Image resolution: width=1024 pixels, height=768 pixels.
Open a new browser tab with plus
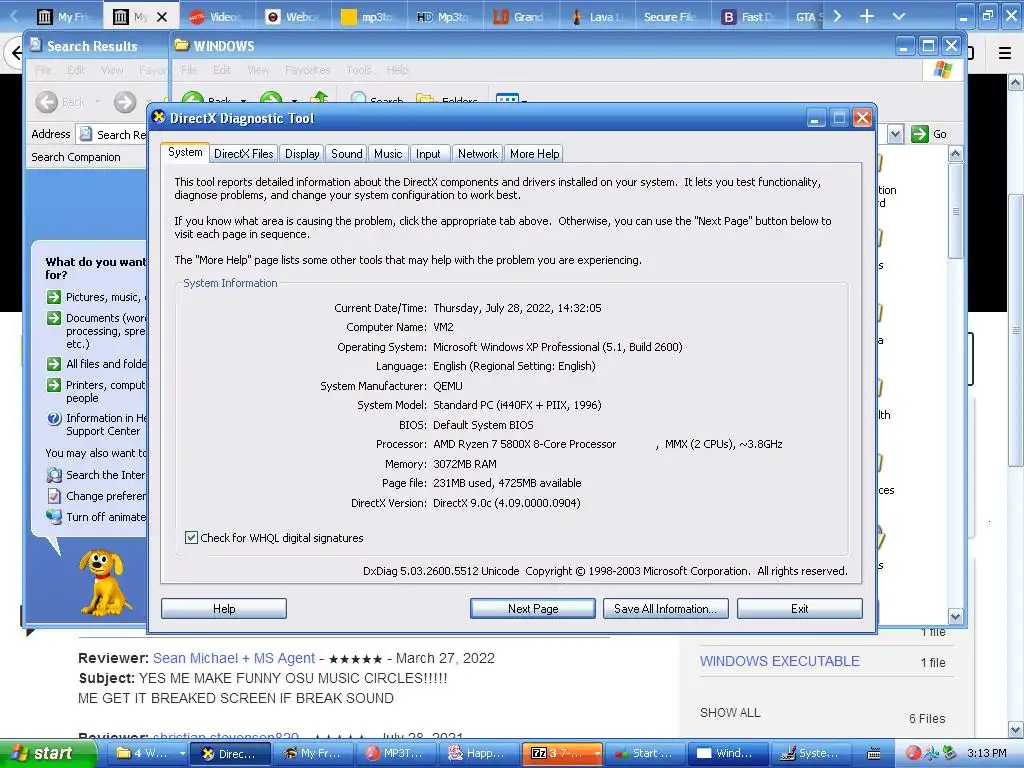pyautogui.click(x=867, y=16)
